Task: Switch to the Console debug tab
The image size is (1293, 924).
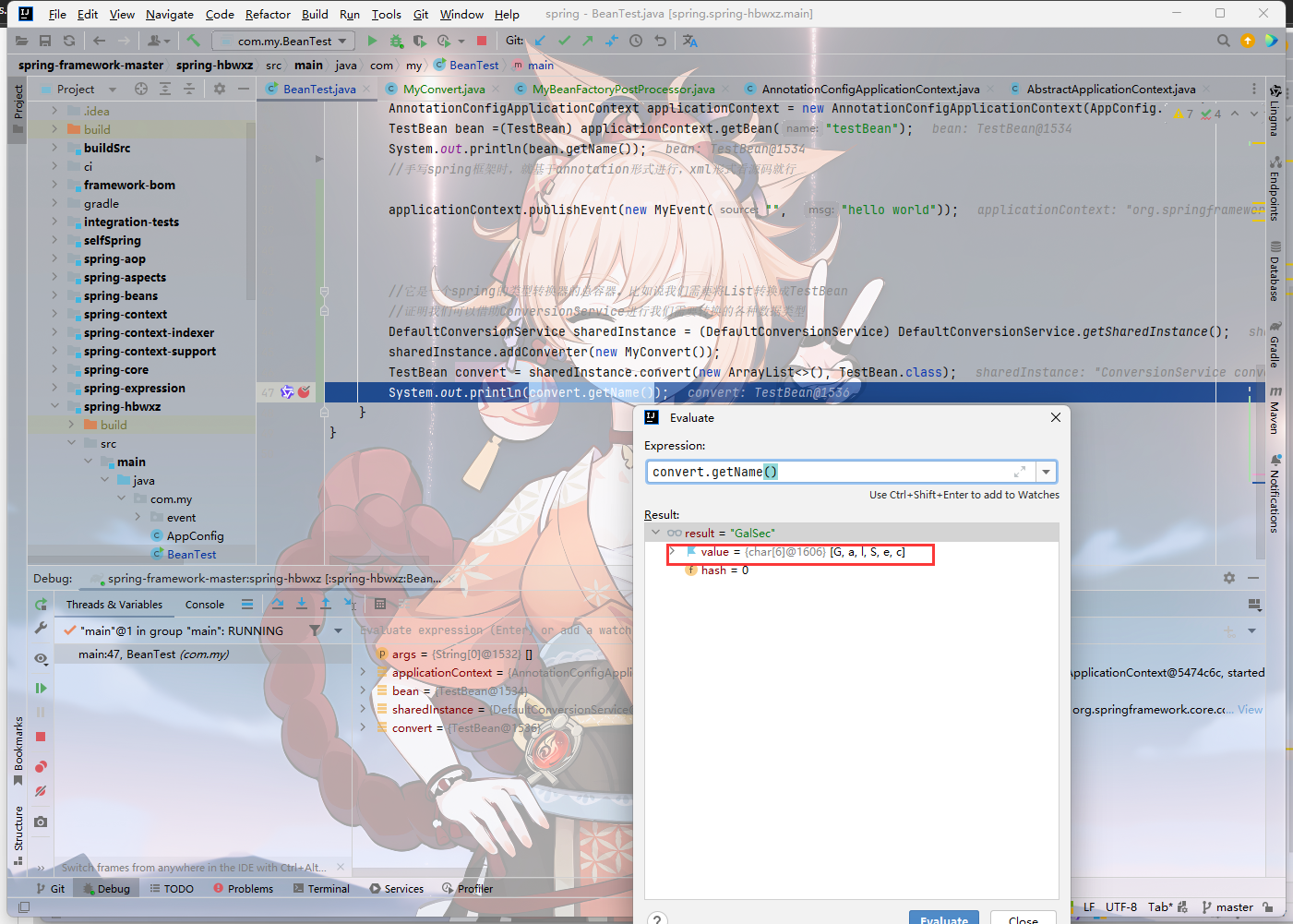Action: point(205,605)
